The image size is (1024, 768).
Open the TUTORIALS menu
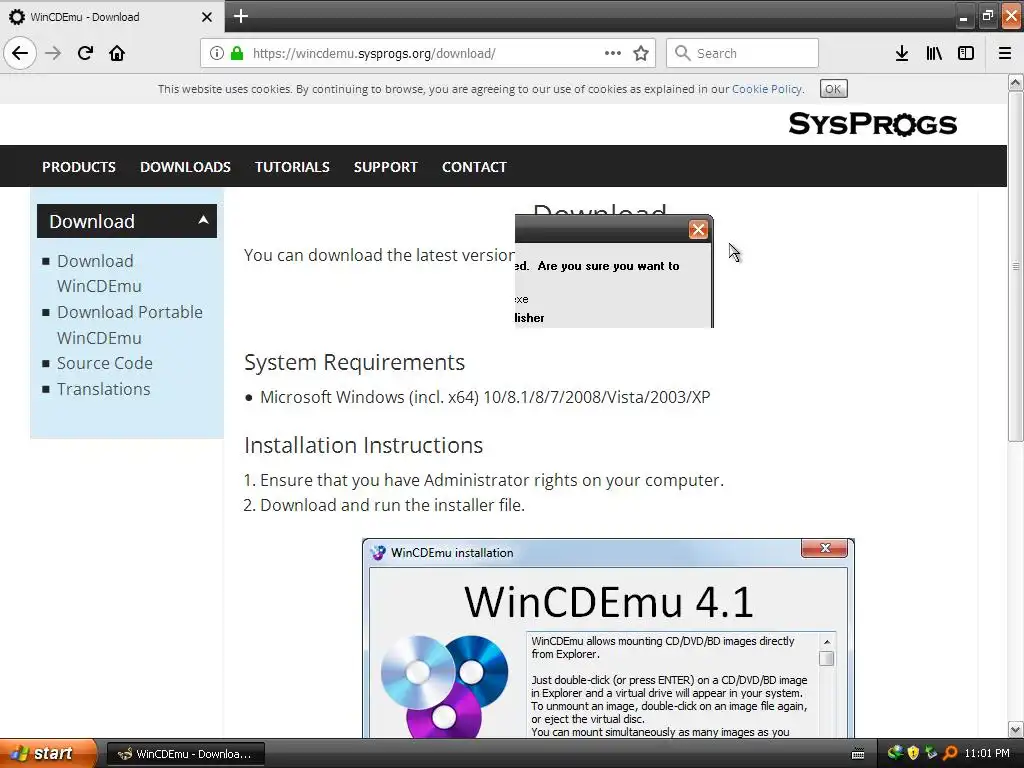click(x=292, y=167)
